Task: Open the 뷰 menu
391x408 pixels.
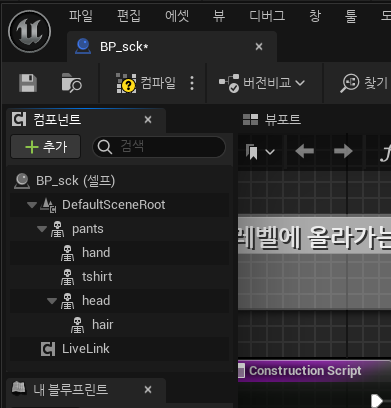Action: pyautogui.click(x=219, y=16)
